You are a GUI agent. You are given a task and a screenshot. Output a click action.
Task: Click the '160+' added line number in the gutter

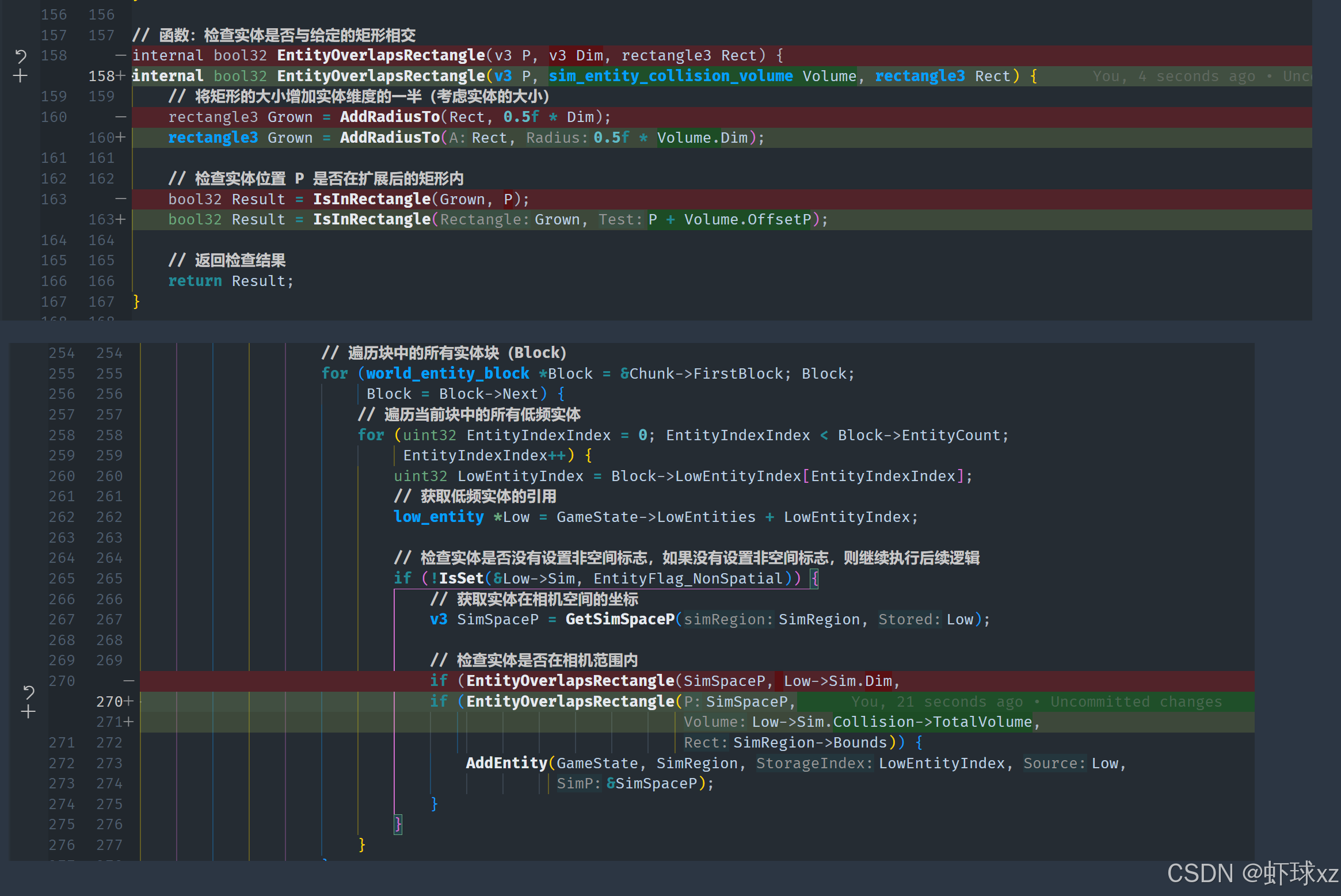(107, 138)
